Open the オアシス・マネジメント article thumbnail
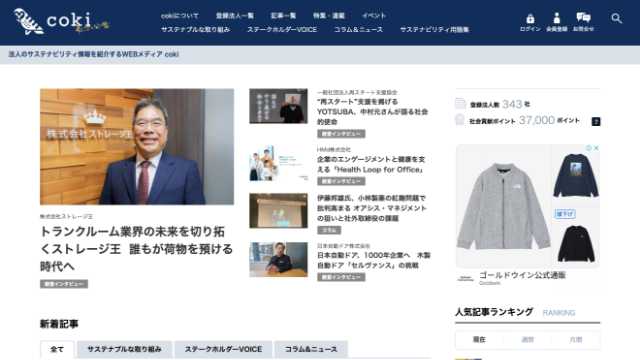 tap(278, 211)
